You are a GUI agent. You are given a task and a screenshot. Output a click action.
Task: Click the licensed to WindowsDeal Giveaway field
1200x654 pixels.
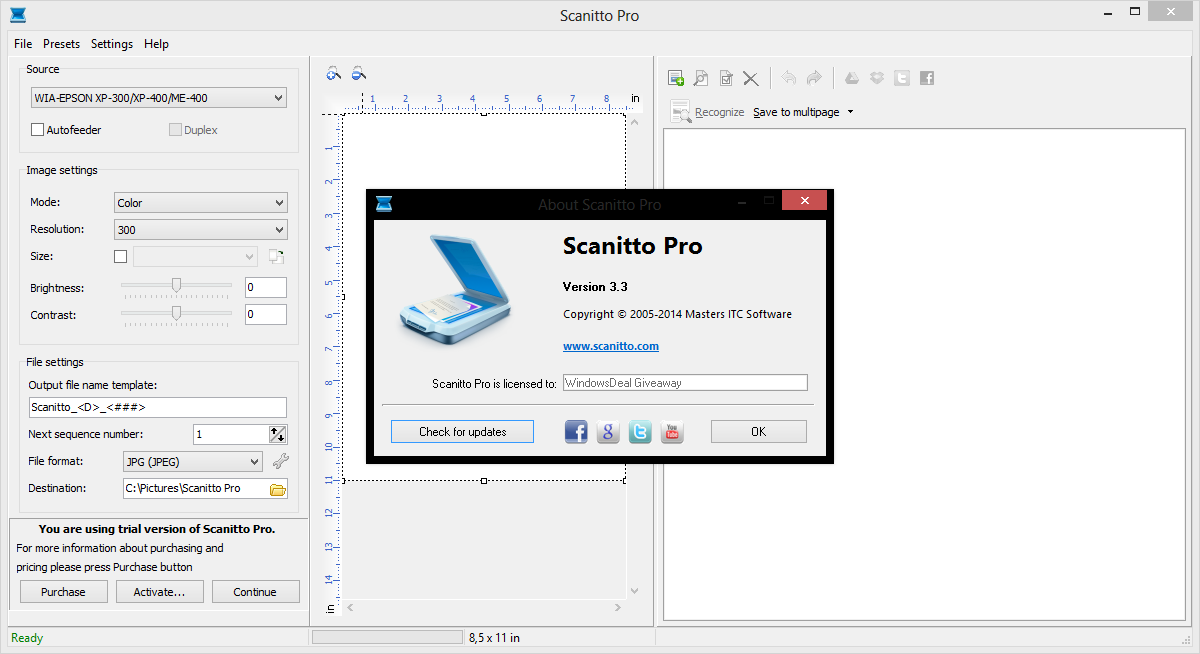pyautogui.click(x=684, y=383)
